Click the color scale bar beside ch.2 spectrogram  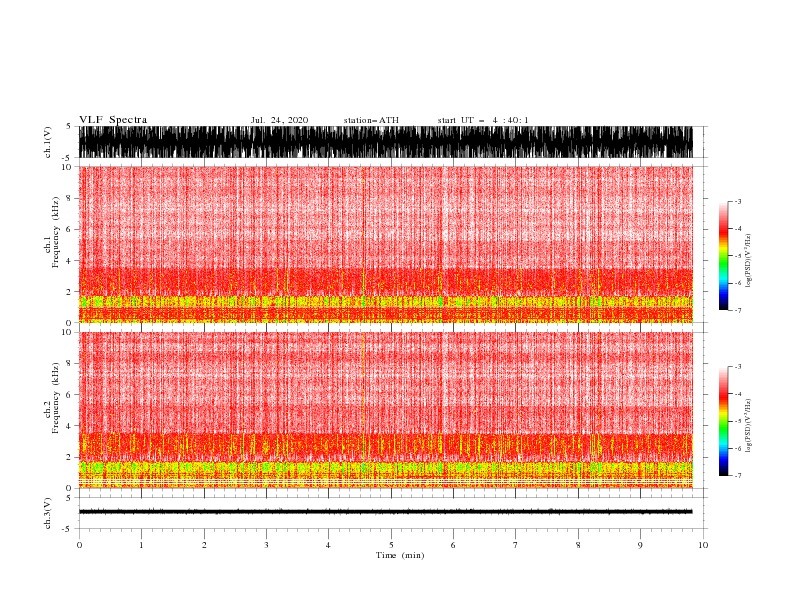click(x=723, y=421)
